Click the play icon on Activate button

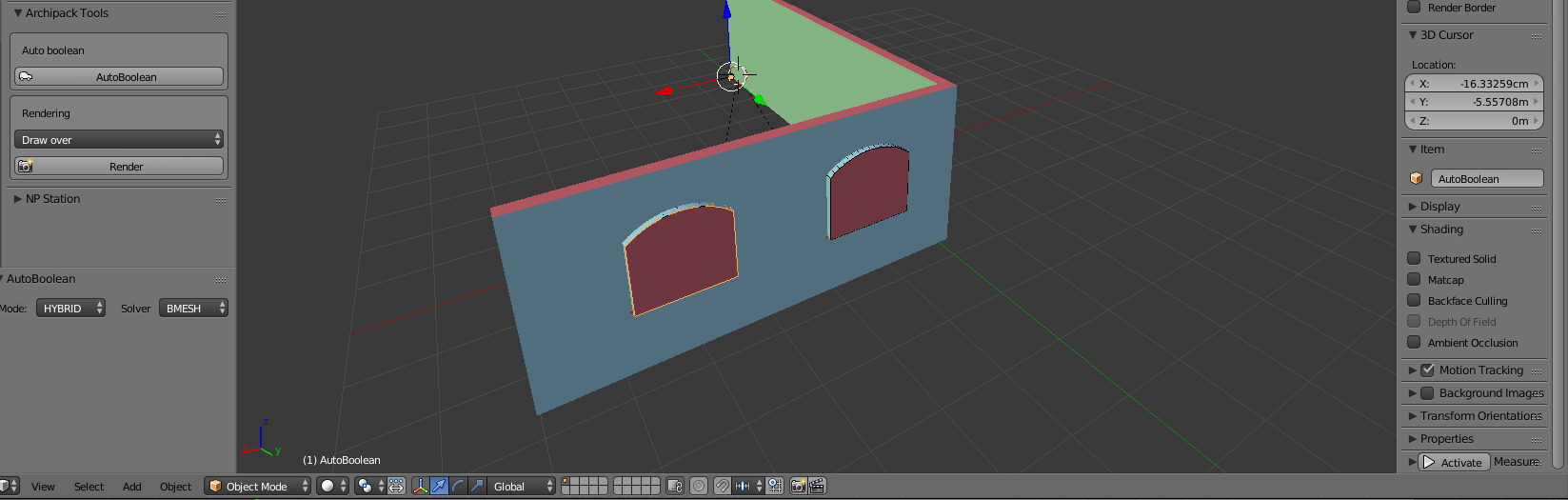pos(1428,462)
